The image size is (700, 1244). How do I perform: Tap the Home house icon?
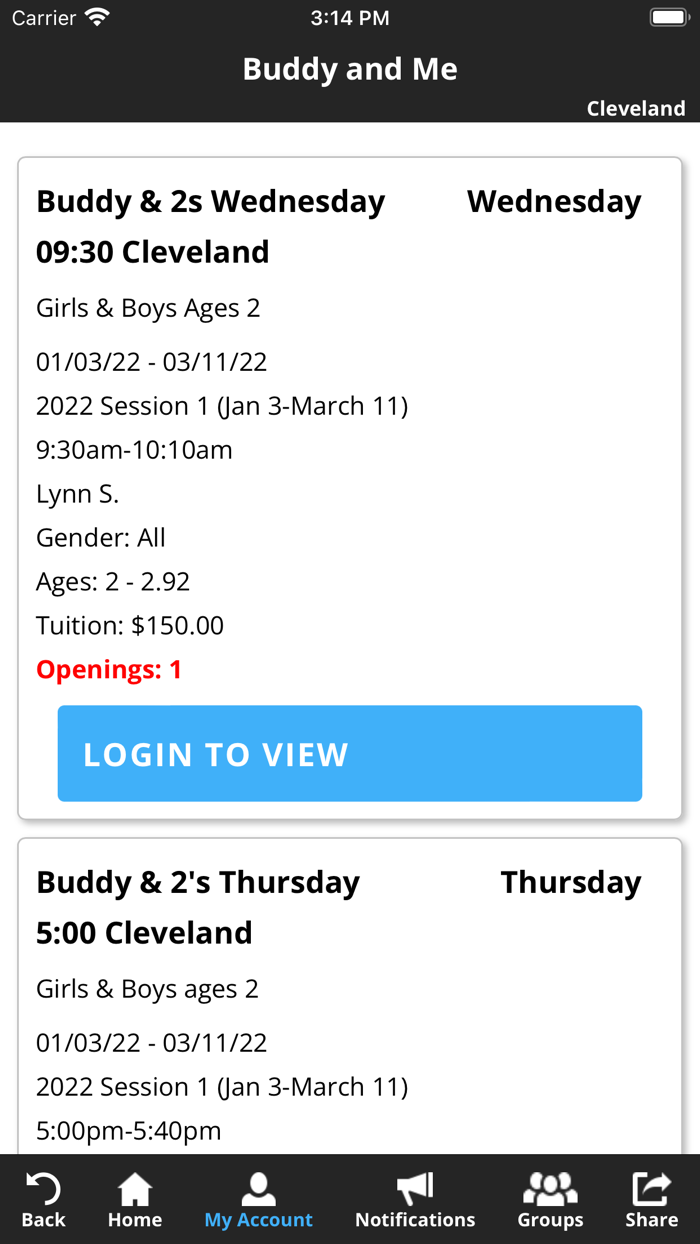coord(134,1190)
